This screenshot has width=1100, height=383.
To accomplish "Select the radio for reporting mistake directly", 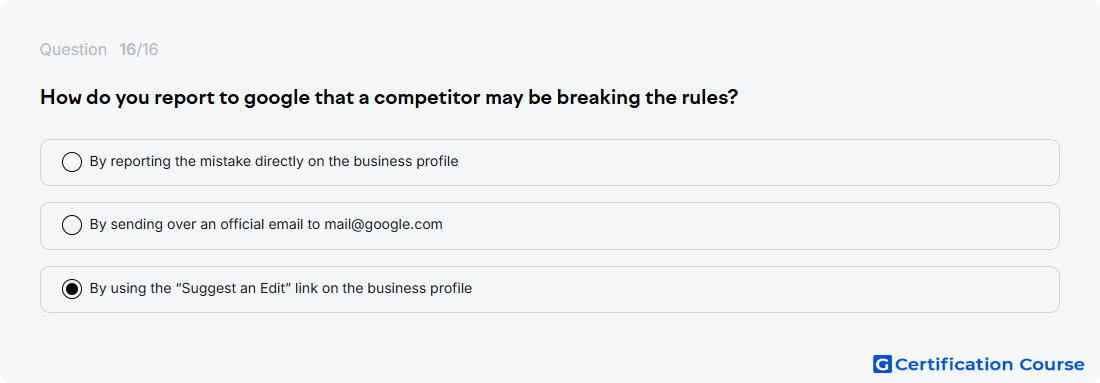I will pos(72,162).
